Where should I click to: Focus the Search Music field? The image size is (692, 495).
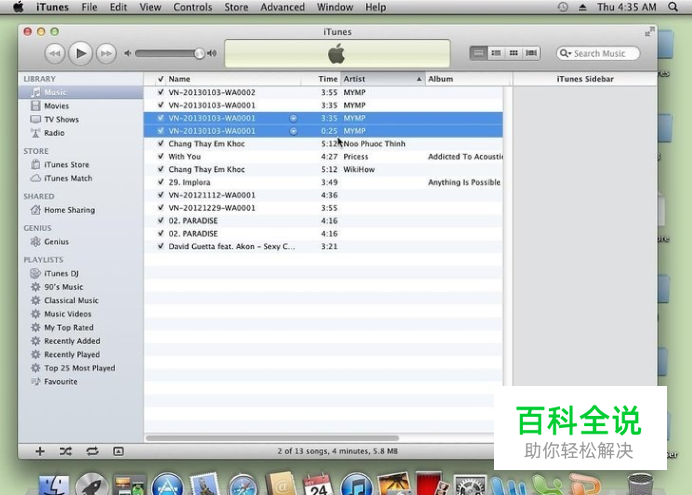(598, 53)
